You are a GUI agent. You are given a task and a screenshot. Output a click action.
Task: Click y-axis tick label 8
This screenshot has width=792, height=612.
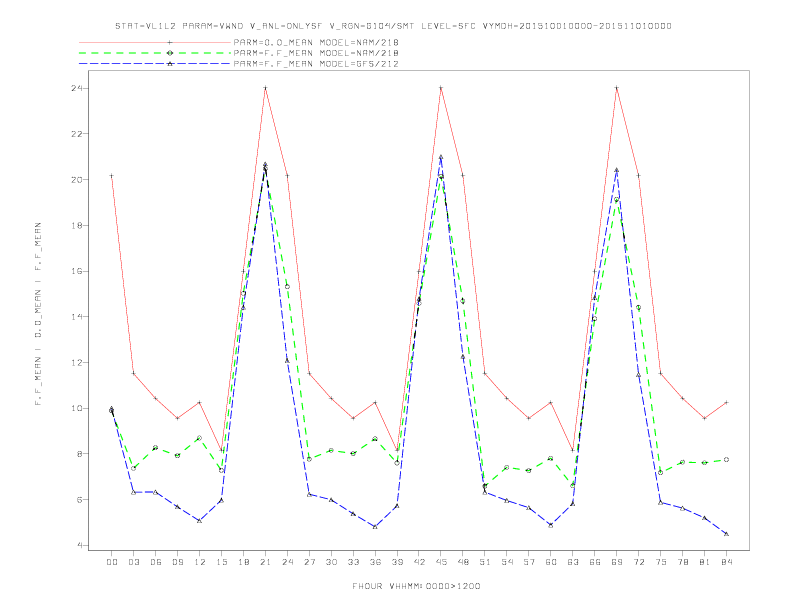click(x=80, y=454)
